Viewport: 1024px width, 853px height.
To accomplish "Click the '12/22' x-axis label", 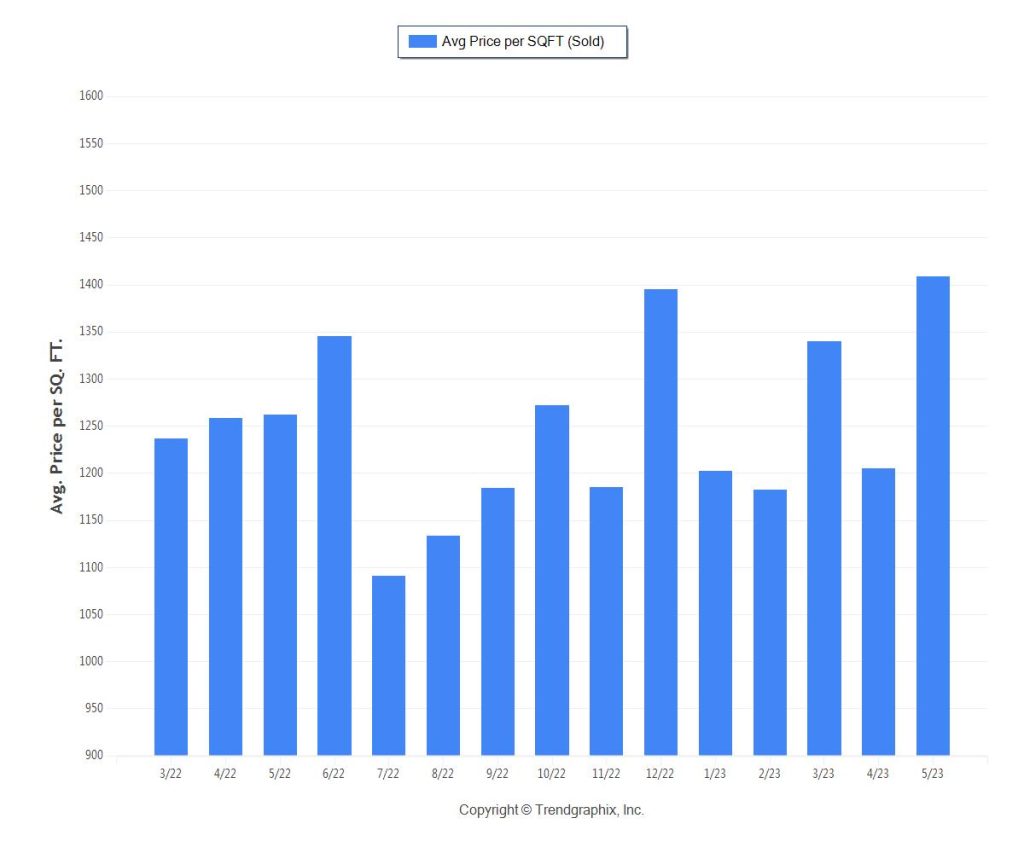I will point(660,773).
